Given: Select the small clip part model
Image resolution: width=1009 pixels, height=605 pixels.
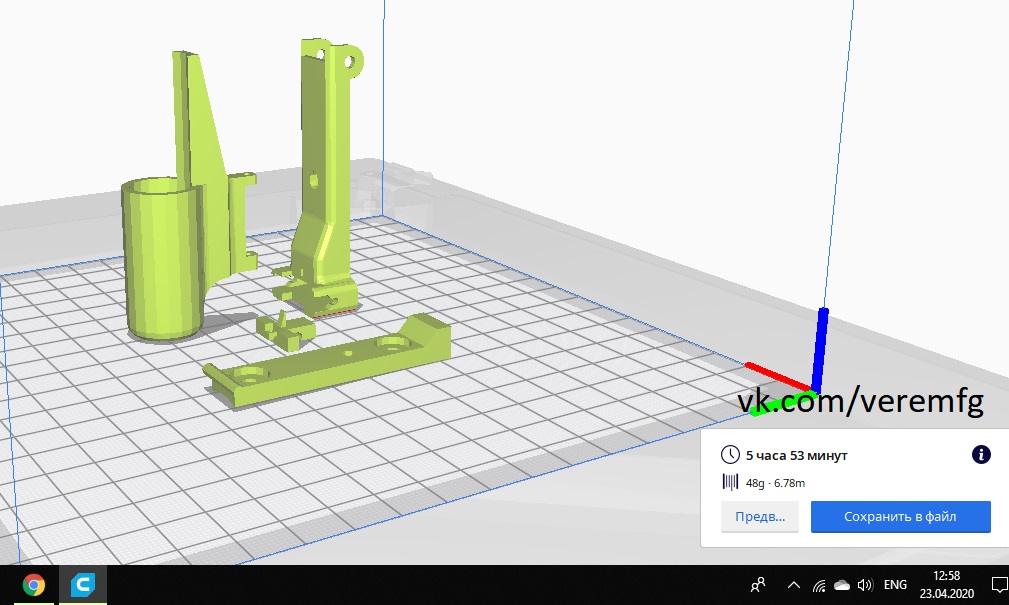Looking at the screenshot, I should coord(286,330).
